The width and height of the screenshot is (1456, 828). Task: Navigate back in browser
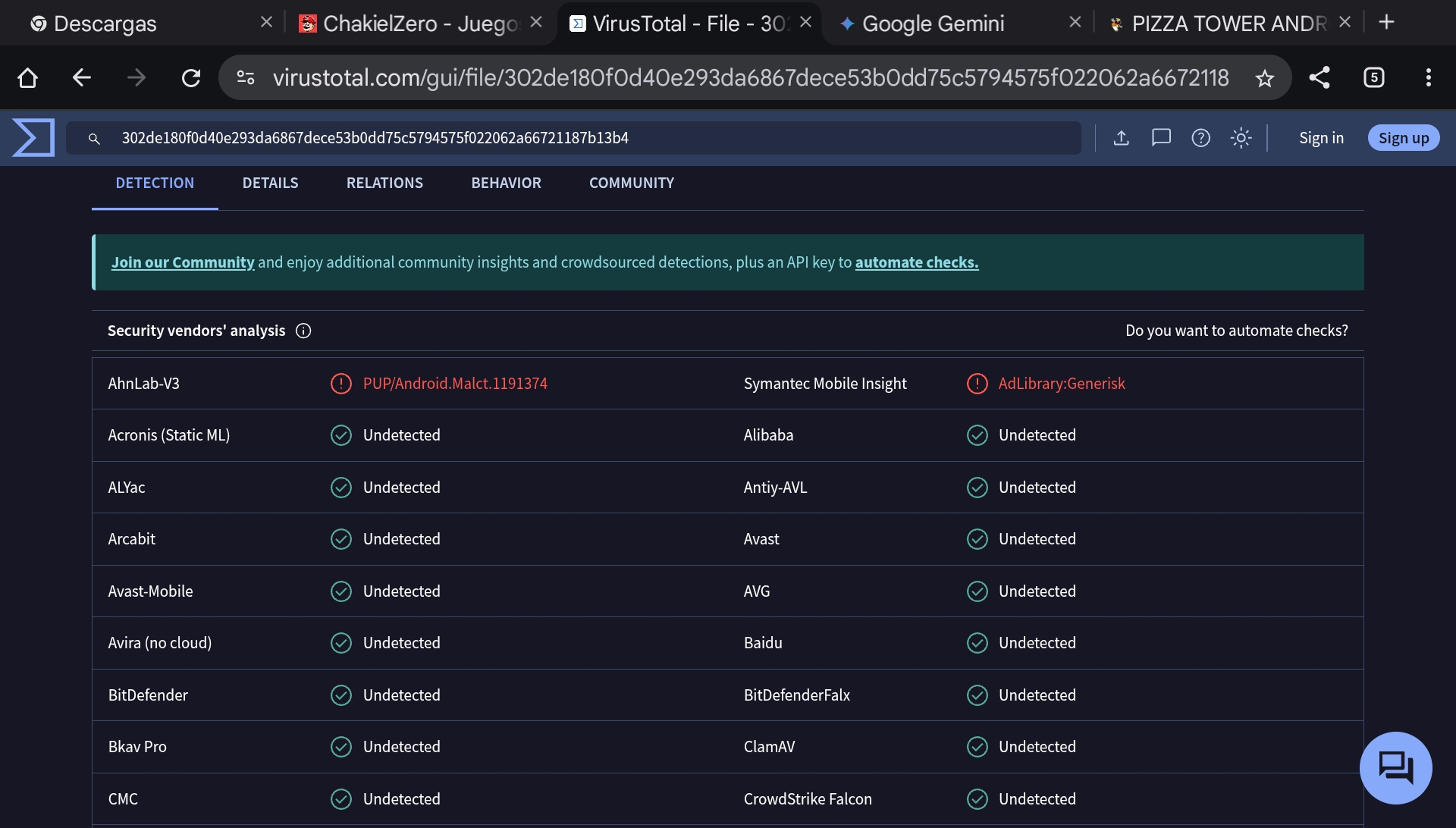[x=82, y=77]
